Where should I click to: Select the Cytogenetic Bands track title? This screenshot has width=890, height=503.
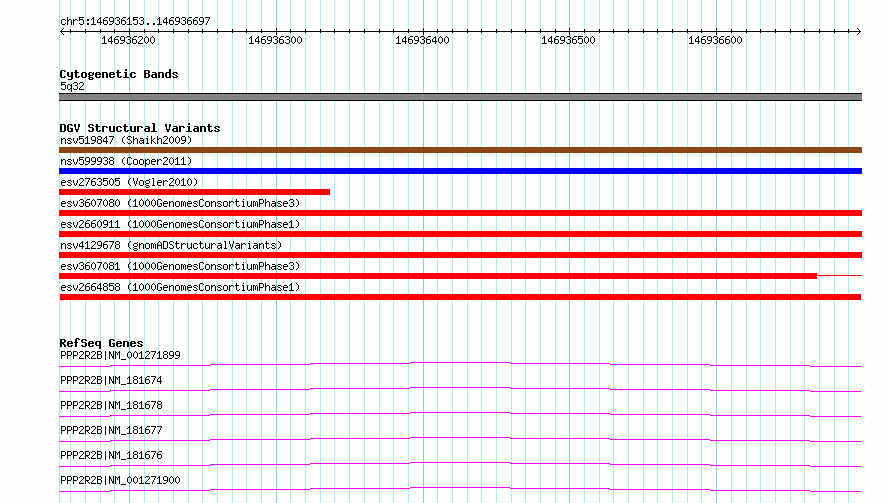click(x=119, y=74)
